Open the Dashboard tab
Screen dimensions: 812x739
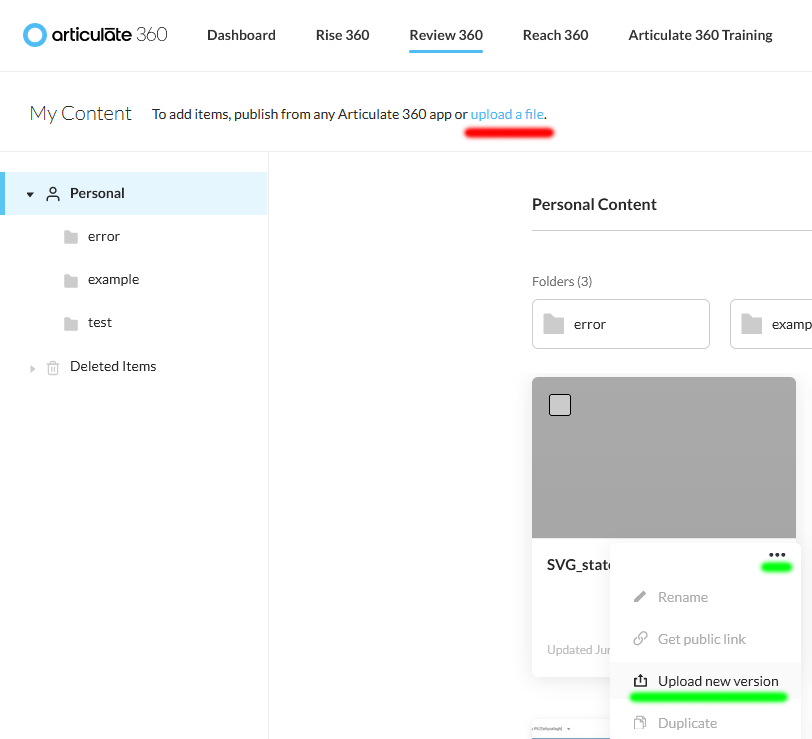coord(241,35)
